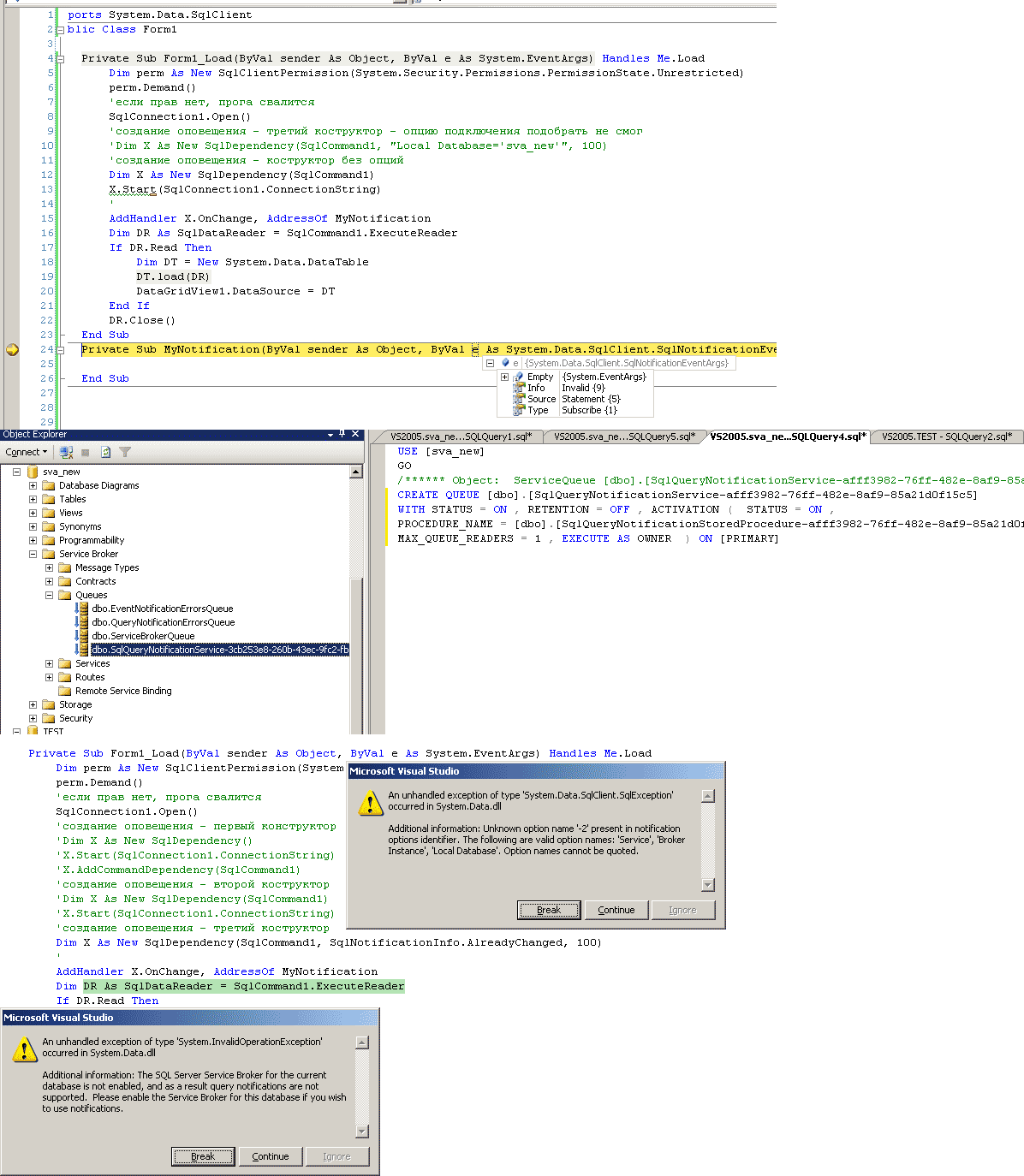Image resolution: width=1024 pixels, height=1176 pixels.
Task: Click the Service Broker folder icon
Action: click(49, 554)
